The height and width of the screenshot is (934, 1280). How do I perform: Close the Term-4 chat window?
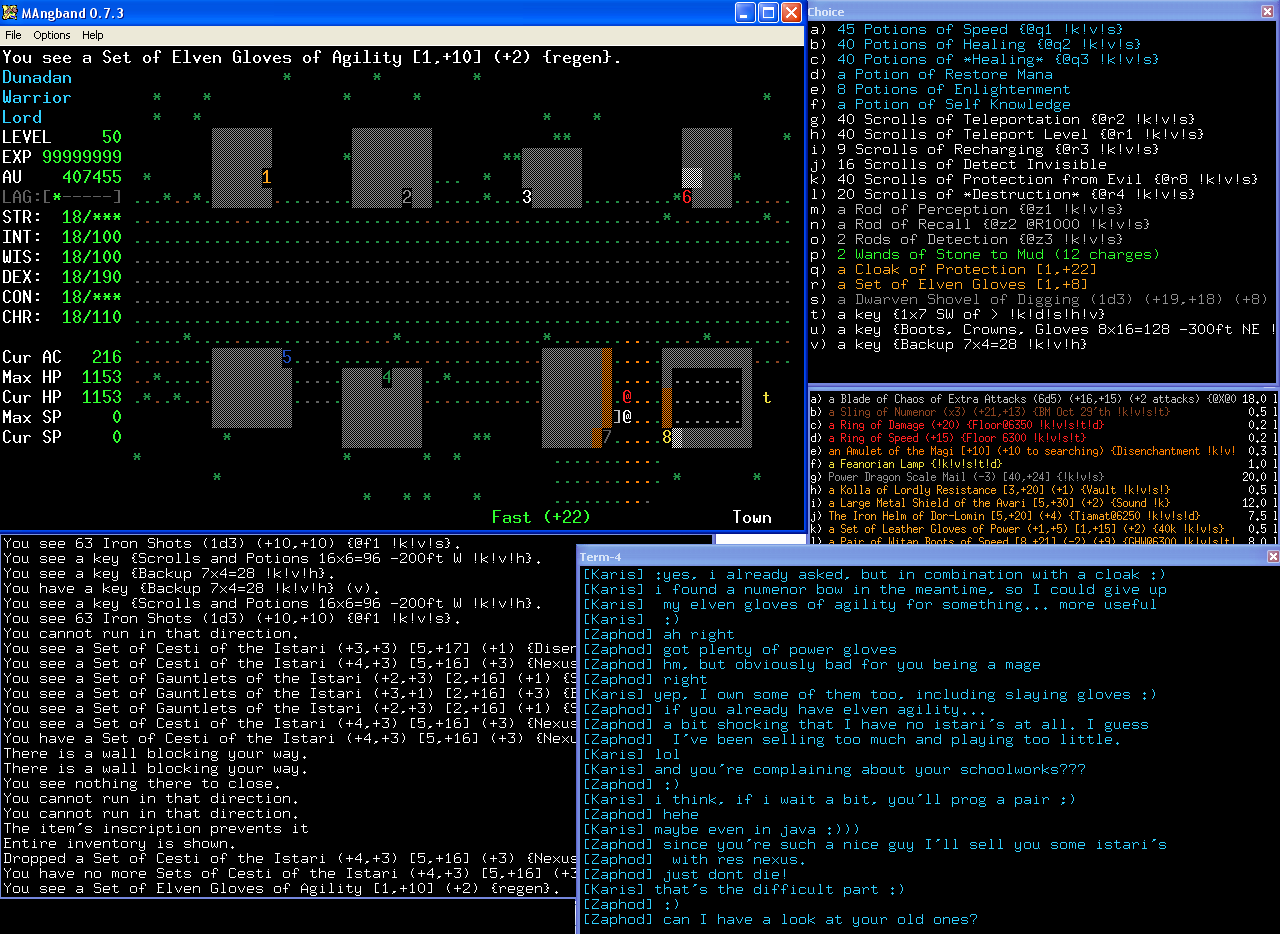tap(1273, 556)
